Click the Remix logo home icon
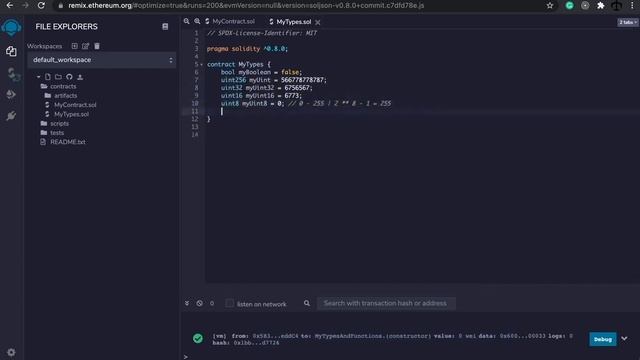Image resolution: width=640 pixels, height=360 pixels. (x=11, y=28)
